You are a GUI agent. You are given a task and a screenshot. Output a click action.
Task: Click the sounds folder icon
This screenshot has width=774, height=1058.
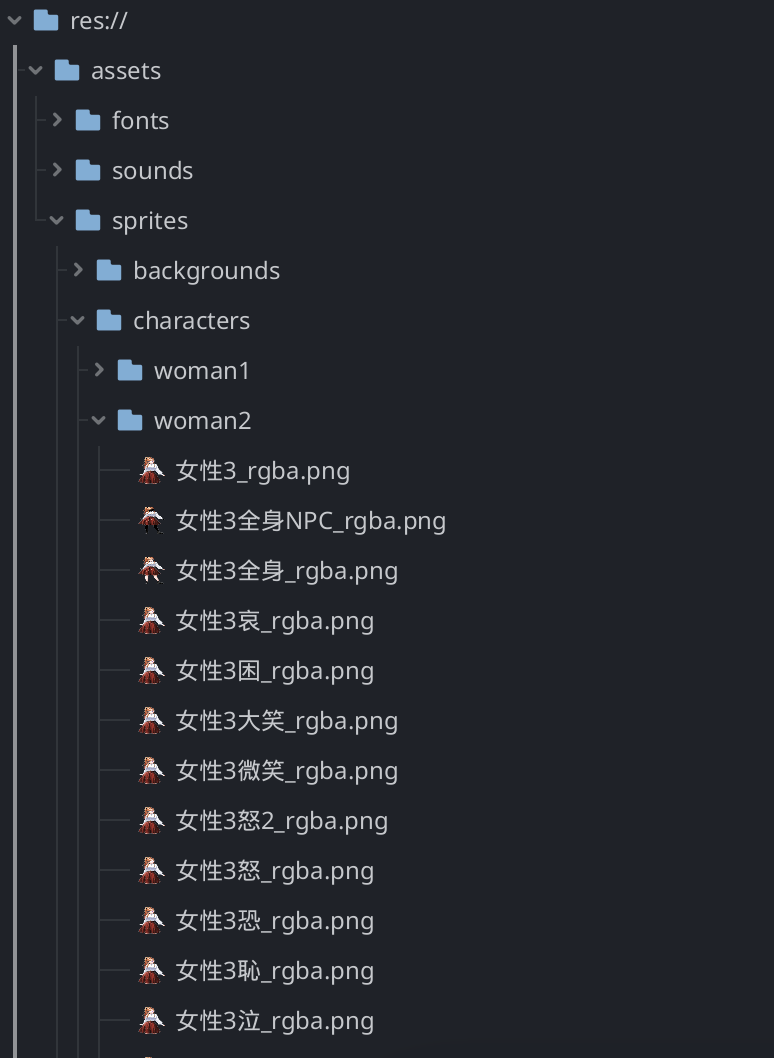(88, 170)
